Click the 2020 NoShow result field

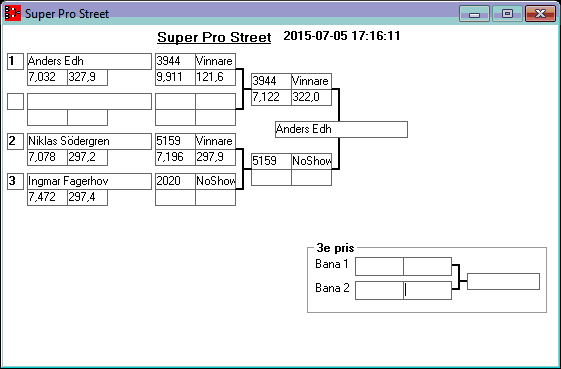coord(195,181)
